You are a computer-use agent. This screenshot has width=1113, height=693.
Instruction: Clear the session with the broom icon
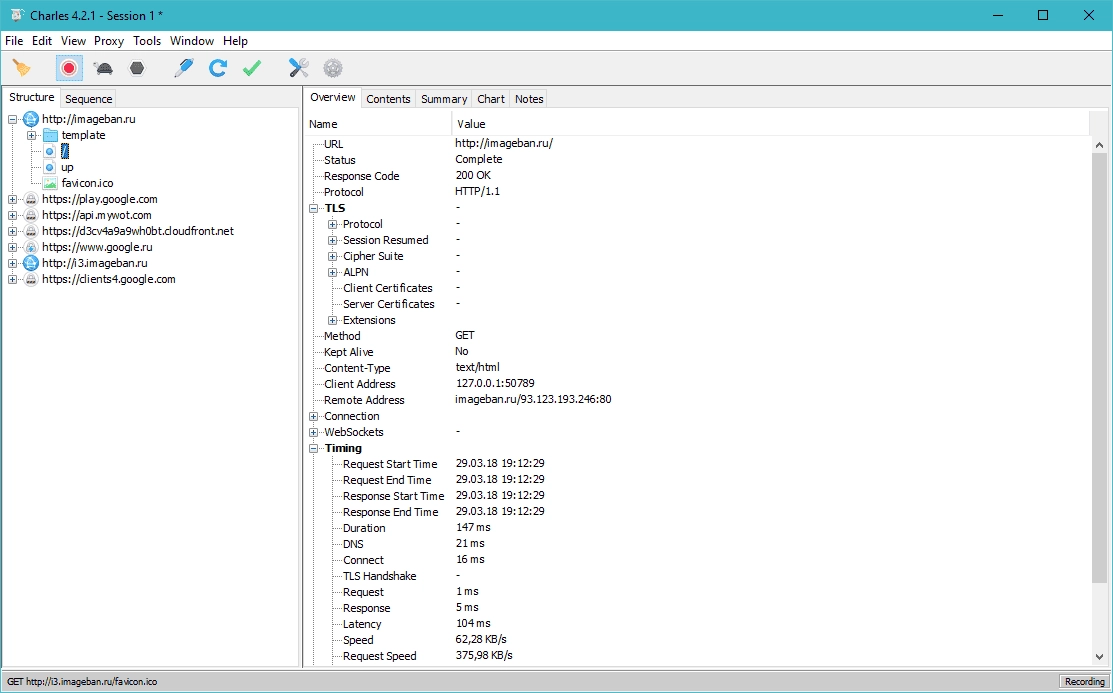22,68
